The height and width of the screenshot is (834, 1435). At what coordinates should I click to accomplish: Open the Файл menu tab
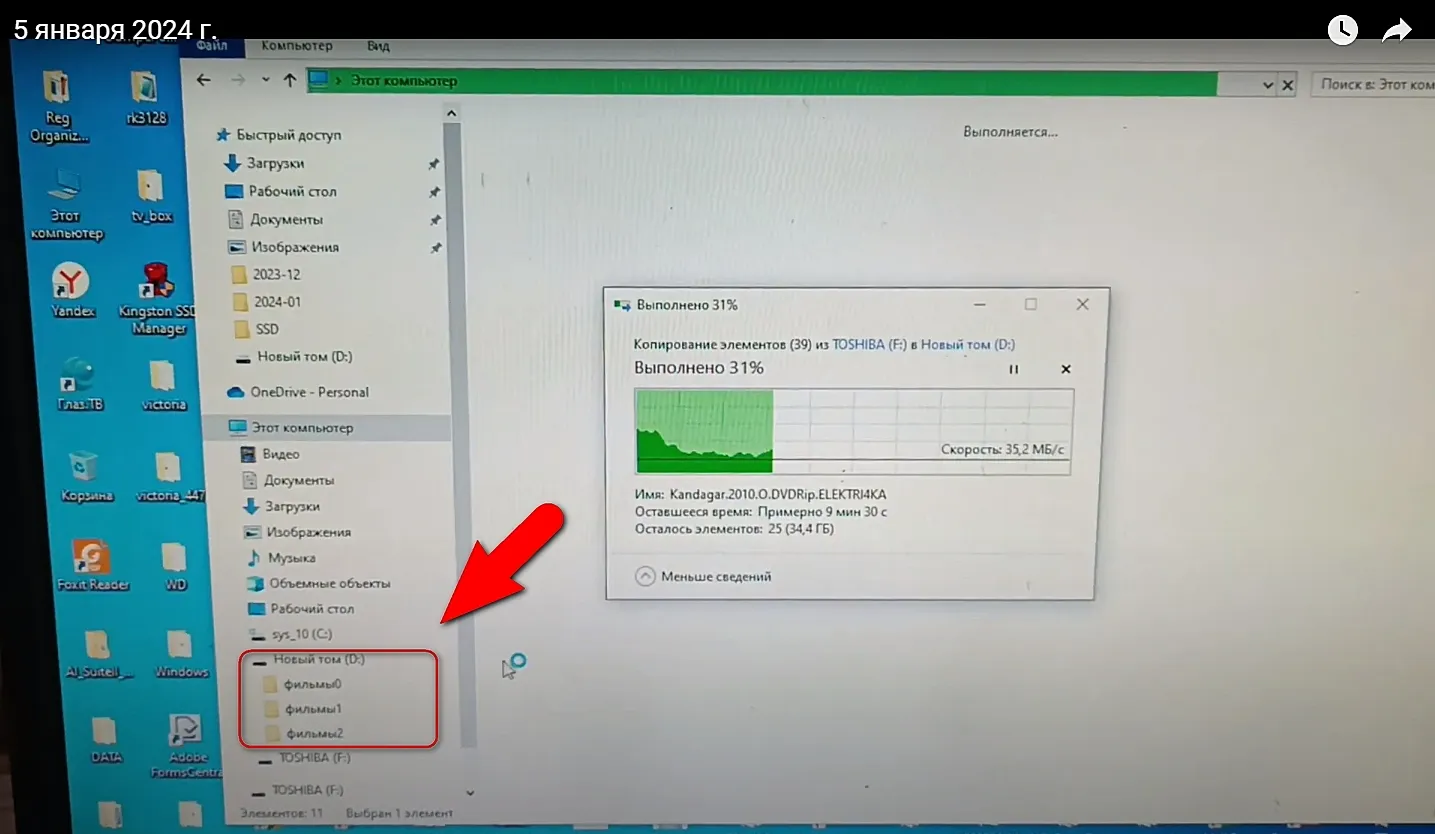pos(214,46)
